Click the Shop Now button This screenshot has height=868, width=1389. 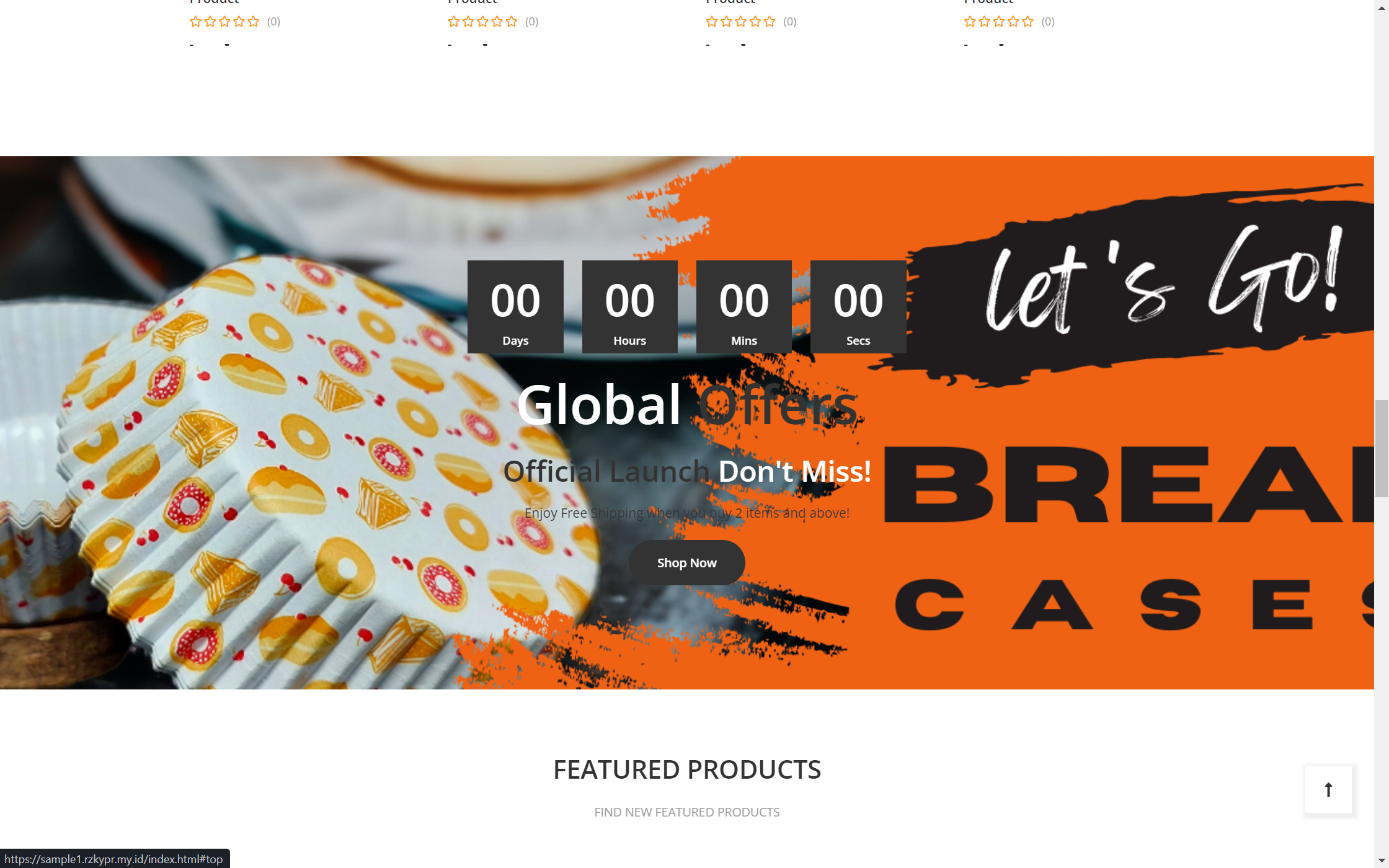[686, 562]
